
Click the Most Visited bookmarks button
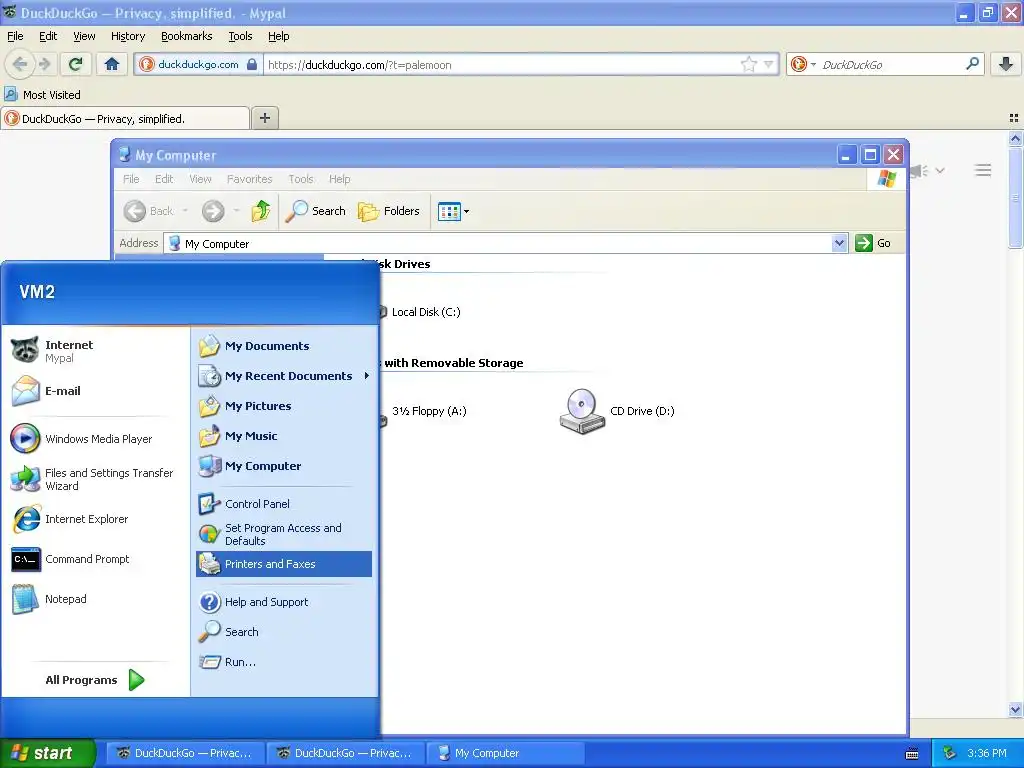(x=43, y=95)
